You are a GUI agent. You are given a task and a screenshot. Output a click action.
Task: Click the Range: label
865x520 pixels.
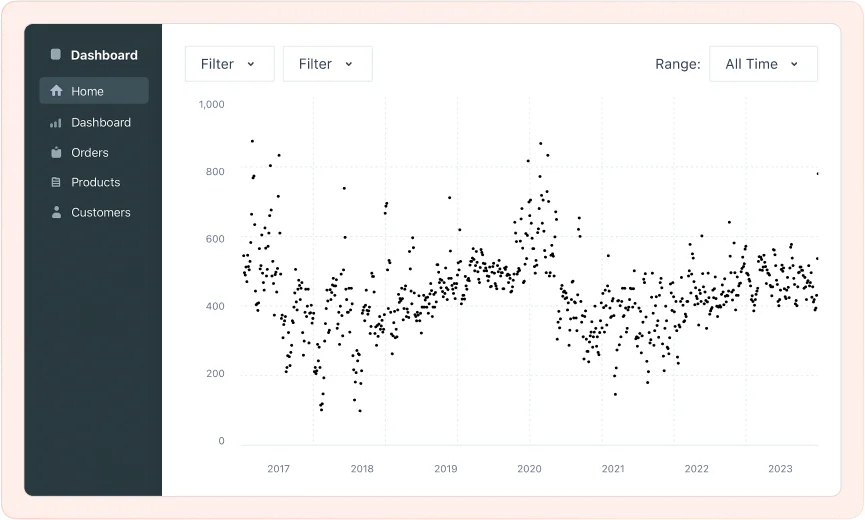(677, 64)
